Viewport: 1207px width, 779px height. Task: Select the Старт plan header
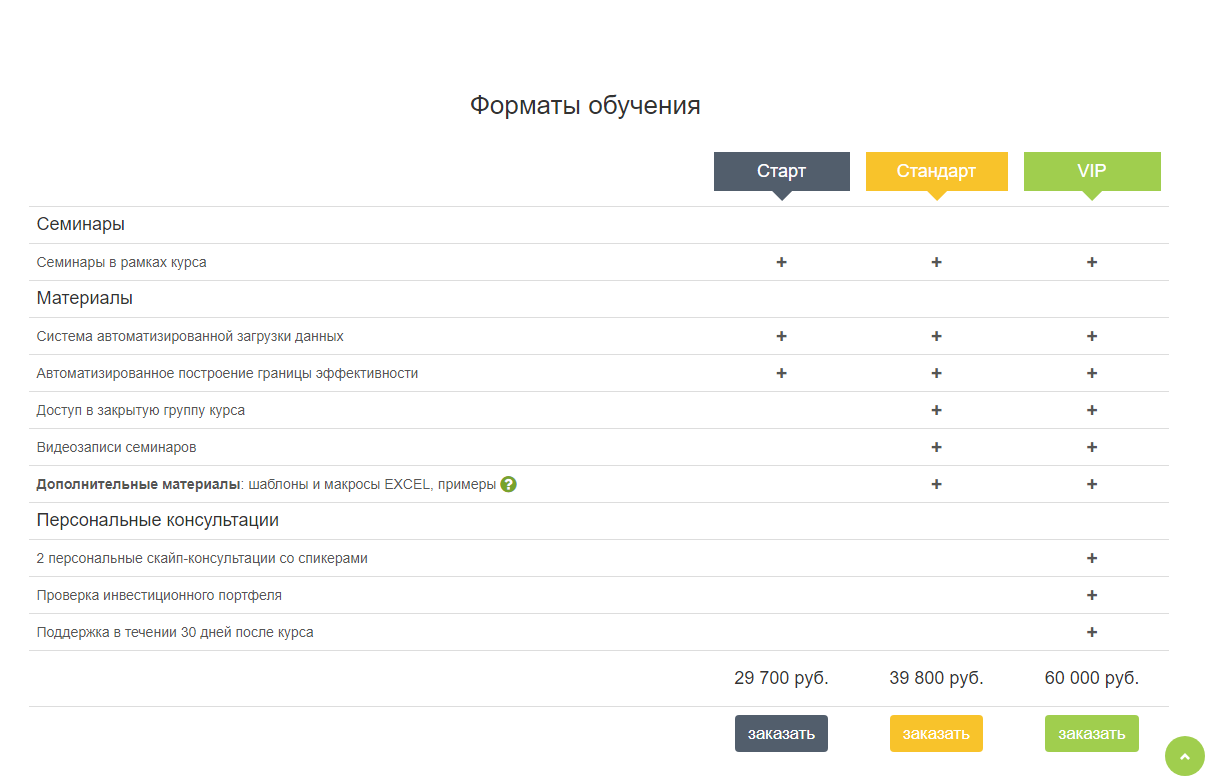[781, 171]
